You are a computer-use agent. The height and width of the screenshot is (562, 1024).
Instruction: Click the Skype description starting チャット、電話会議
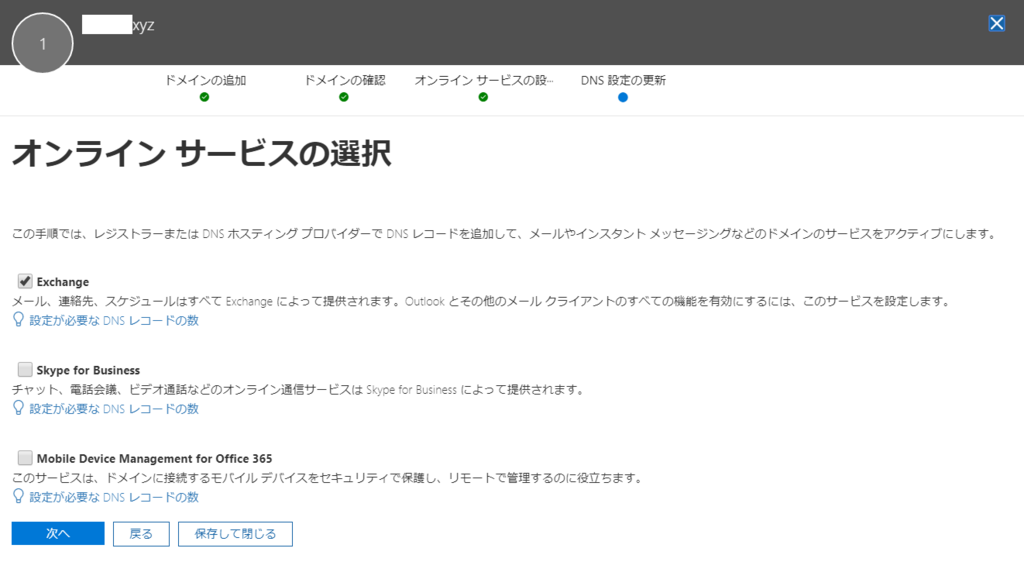298,390
